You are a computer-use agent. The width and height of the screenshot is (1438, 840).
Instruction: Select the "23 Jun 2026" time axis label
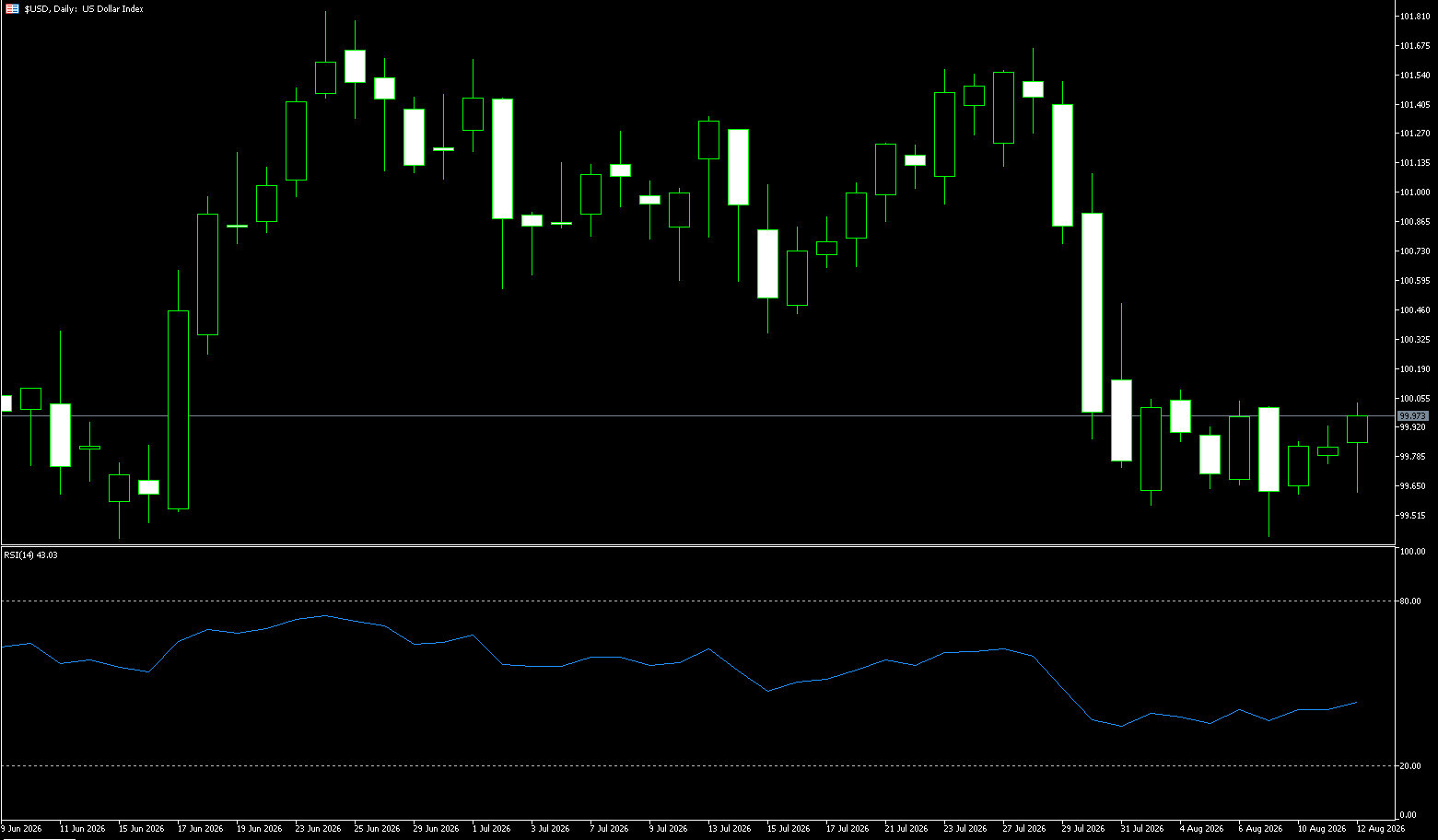(318, 829)
